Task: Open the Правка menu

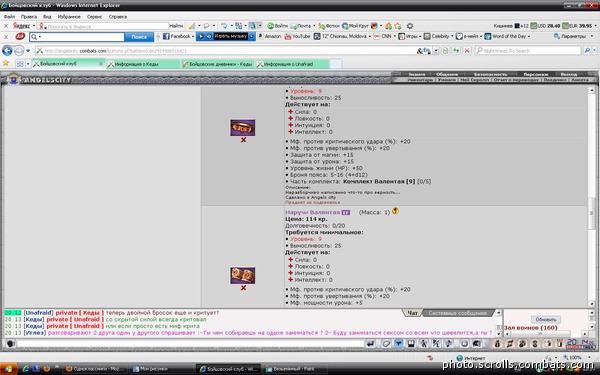Action: (29, 17)
